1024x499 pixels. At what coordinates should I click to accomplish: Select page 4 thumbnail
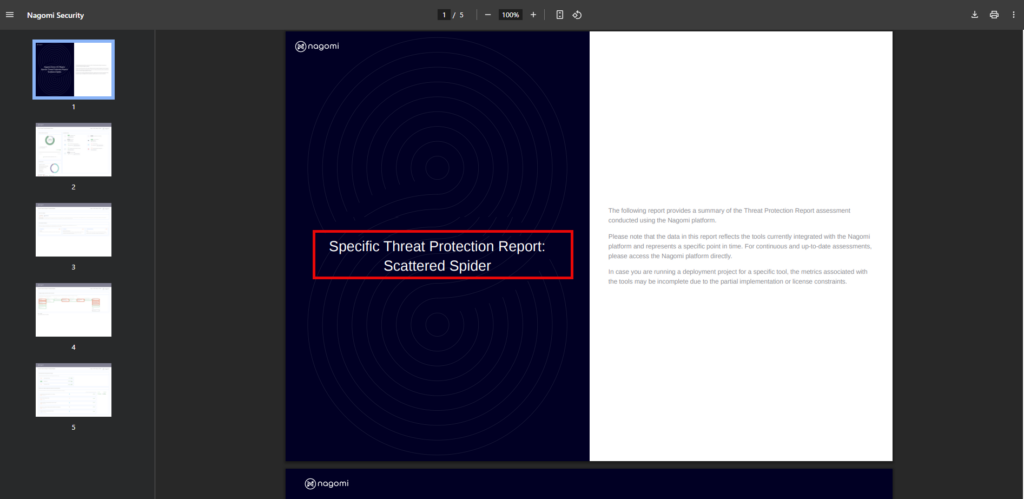click(74, 310)
